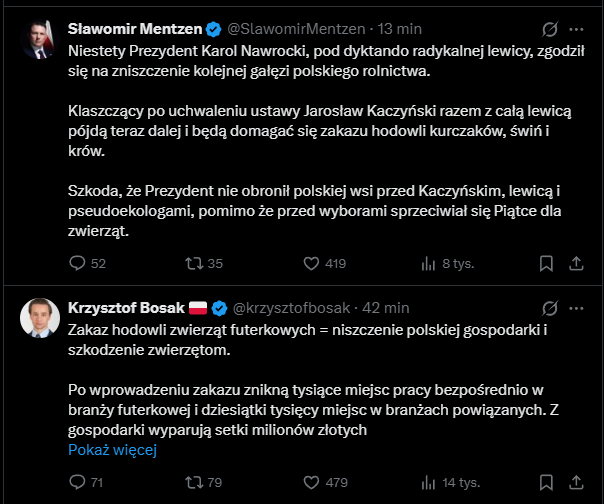Reply to Krzysztof Bosak's post
This screenshot has width=604, height=504.
(78, 484)
